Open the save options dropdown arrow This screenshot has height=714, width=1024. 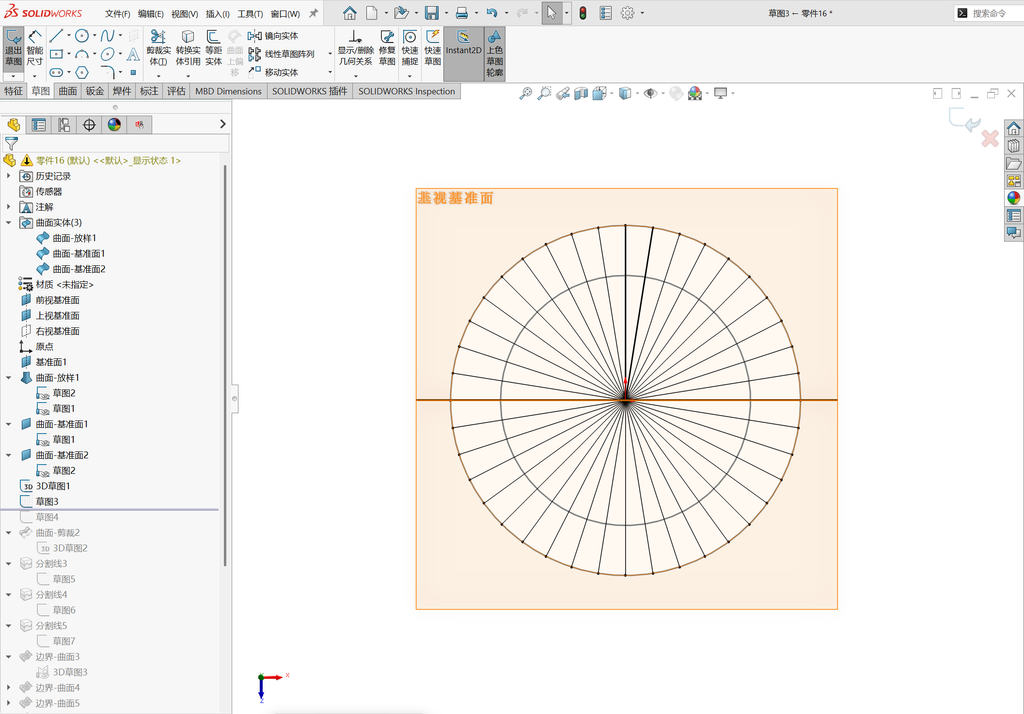point(446,13)
